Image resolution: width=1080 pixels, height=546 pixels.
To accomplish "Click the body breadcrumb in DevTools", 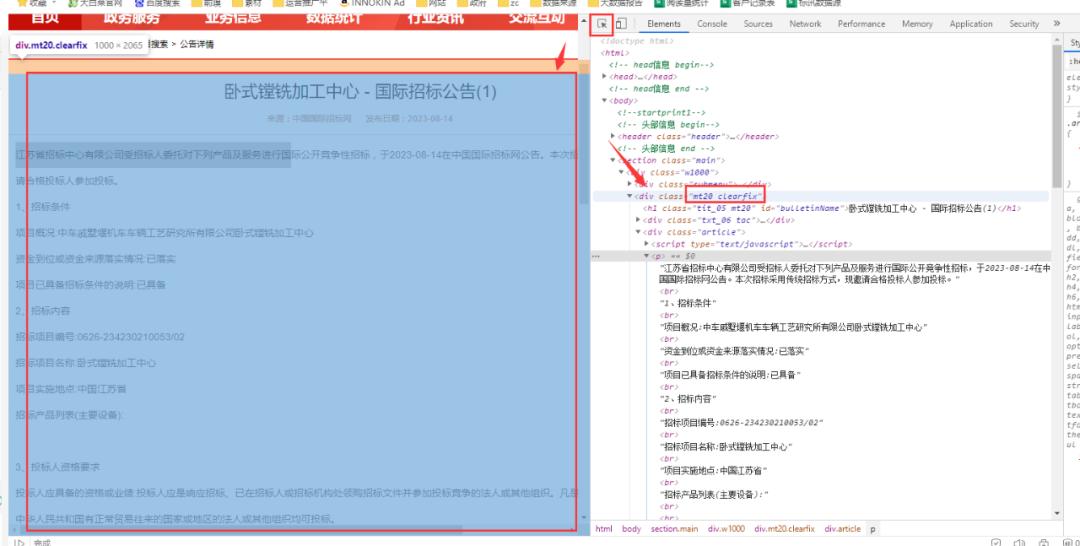I will tap(632, 529).
